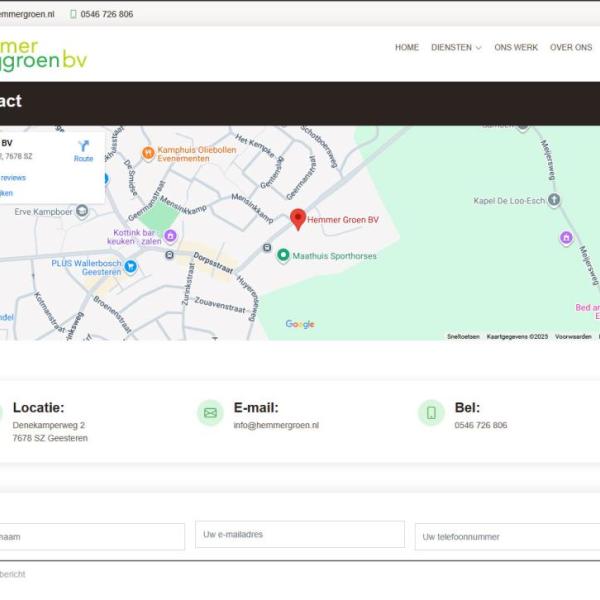Click the green email envelope icon
This screenshot has height=600, width=600.
[210, 412]
